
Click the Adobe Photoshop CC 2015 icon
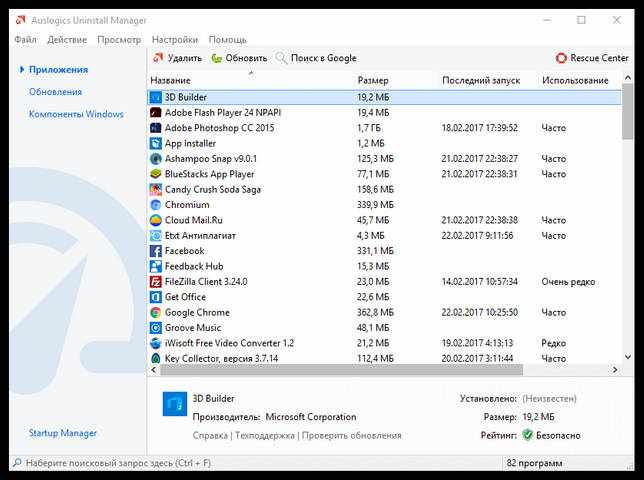pyautogui.click(x=156, y=128)
